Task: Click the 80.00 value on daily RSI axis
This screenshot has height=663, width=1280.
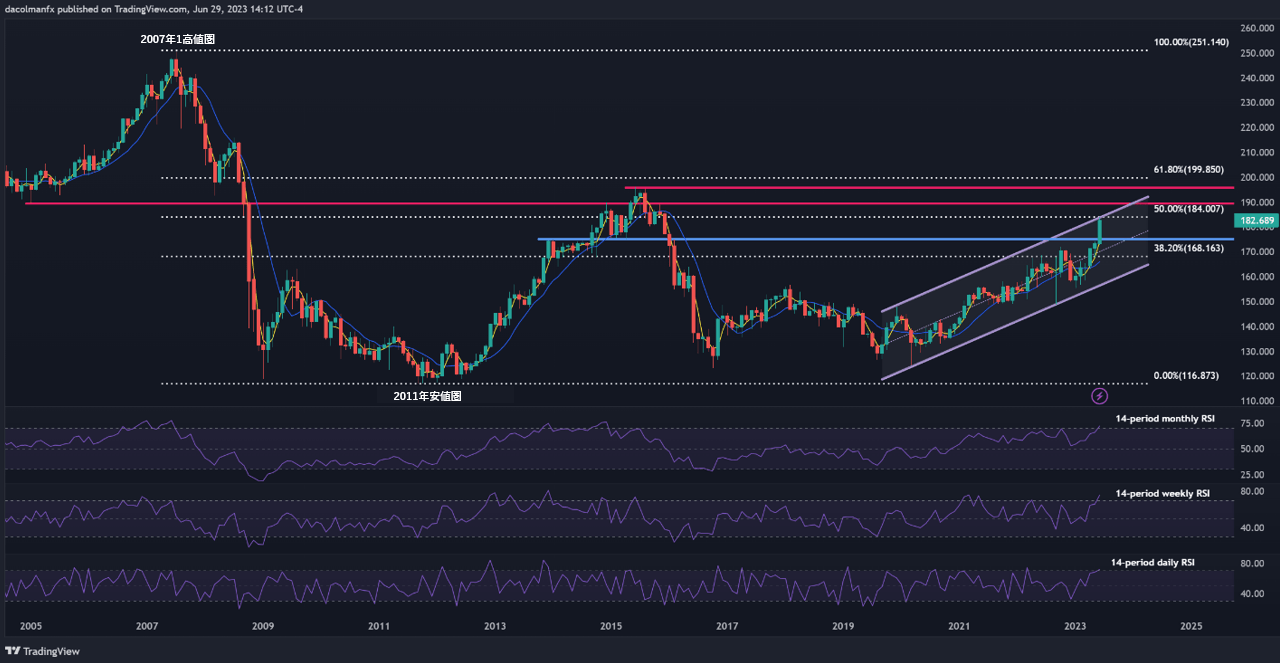Action: [1253, 564]
